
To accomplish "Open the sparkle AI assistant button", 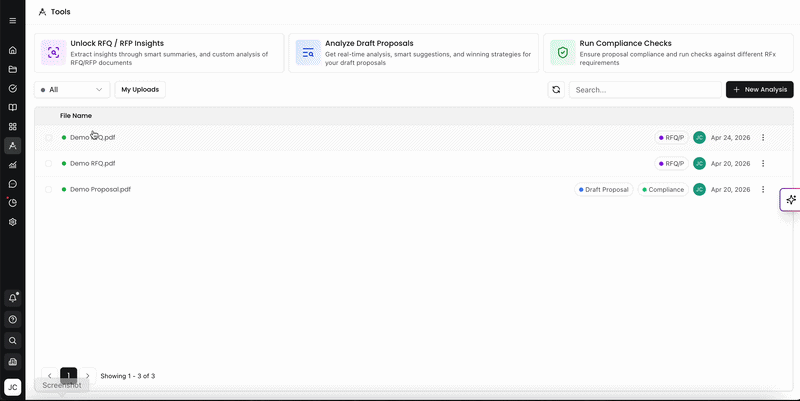I will click(791, 199).
